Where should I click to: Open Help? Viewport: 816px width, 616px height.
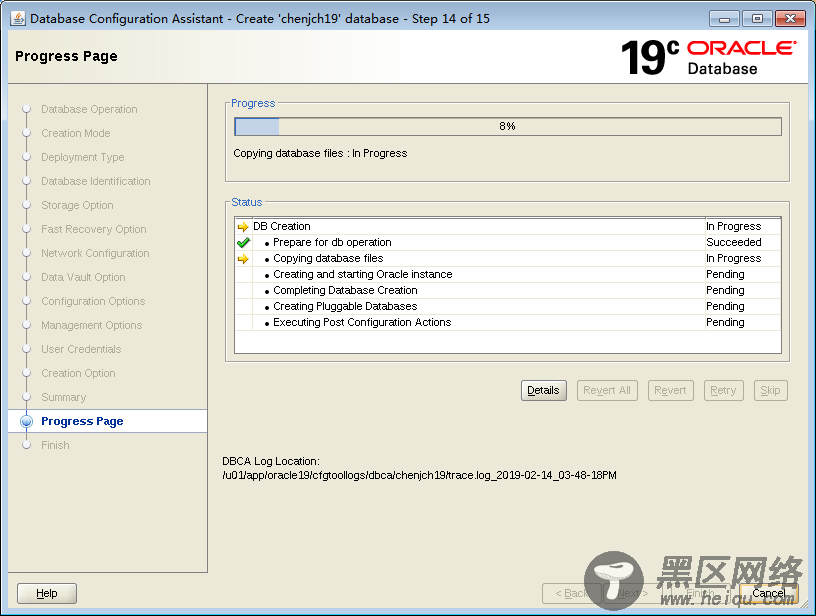[x=47, y=593]
